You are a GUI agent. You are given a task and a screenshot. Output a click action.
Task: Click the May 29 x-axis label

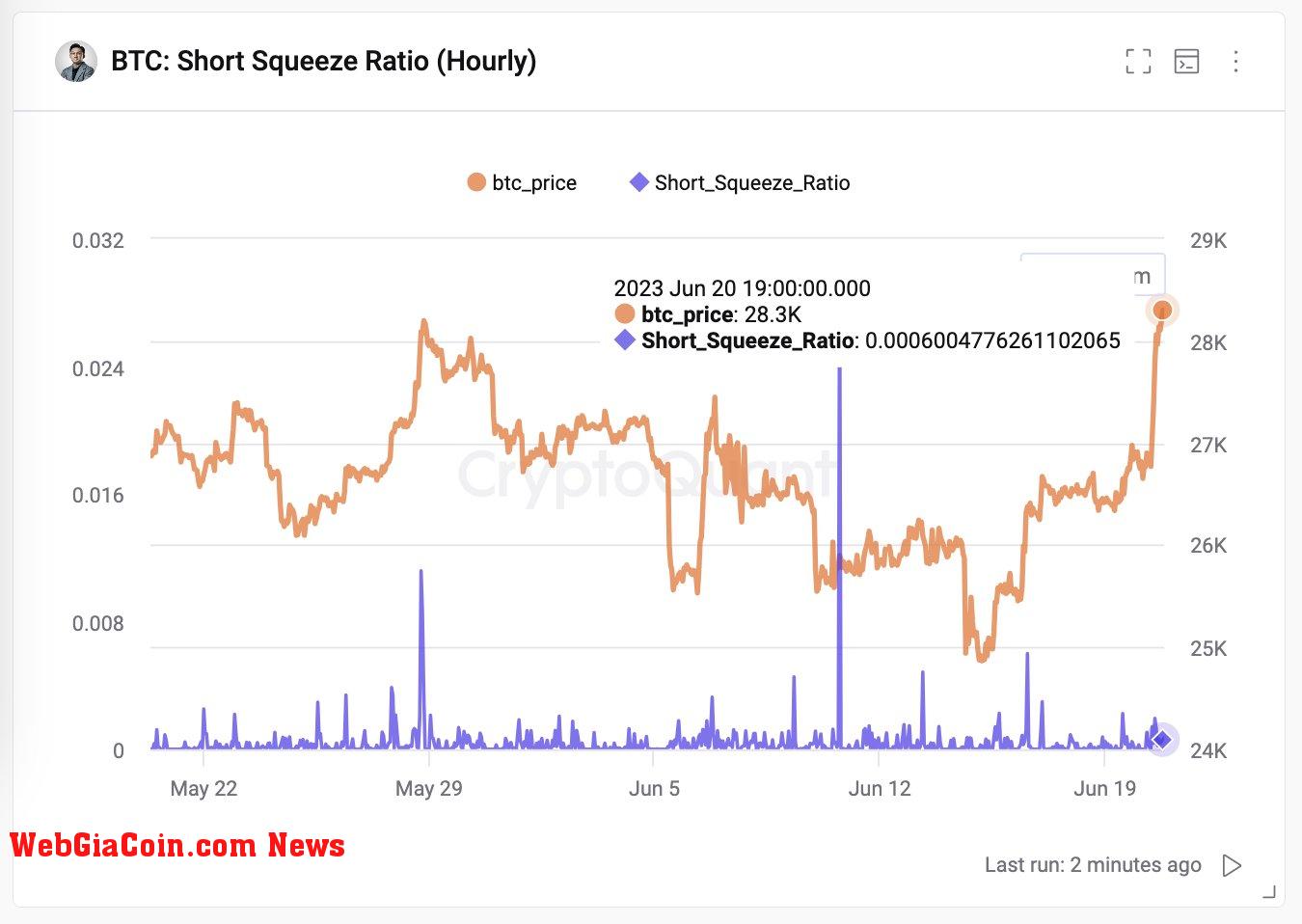(429, 788)
